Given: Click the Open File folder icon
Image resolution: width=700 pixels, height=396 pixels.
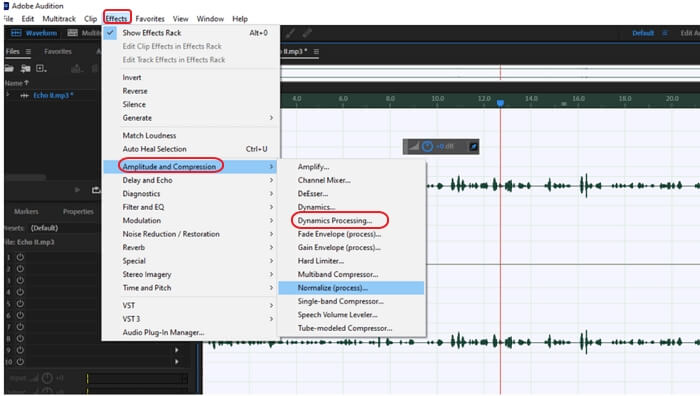Looking at the screenshot, I should click(x=9, y=68).
